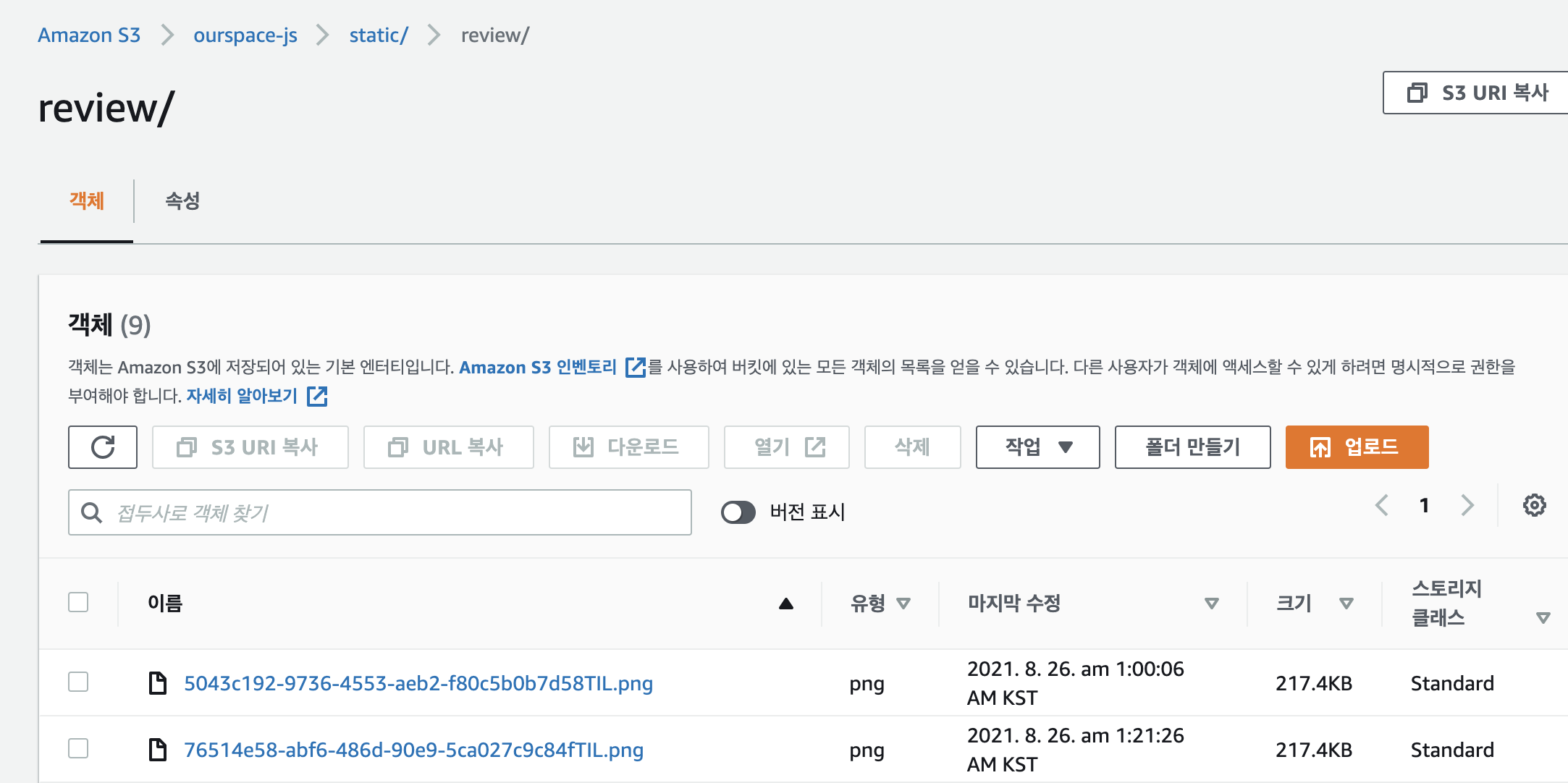
Task: Open 5043c192-9736-4553-aeb2-f80c5b0b7d58TIL.png
Action: click(418, 683)
